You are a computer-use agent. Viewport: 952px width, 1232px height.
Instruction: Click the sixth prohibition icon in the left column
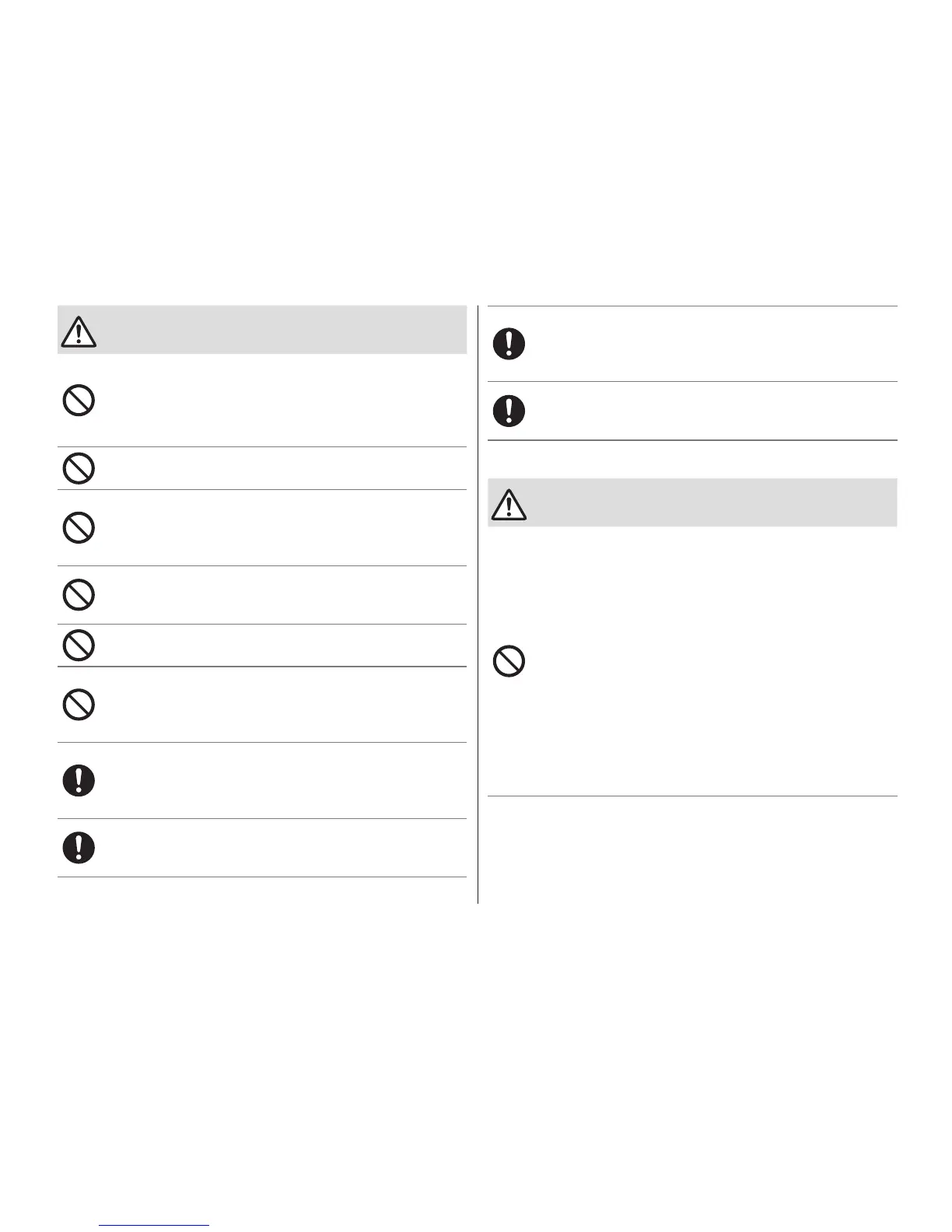tap(79, 705)
